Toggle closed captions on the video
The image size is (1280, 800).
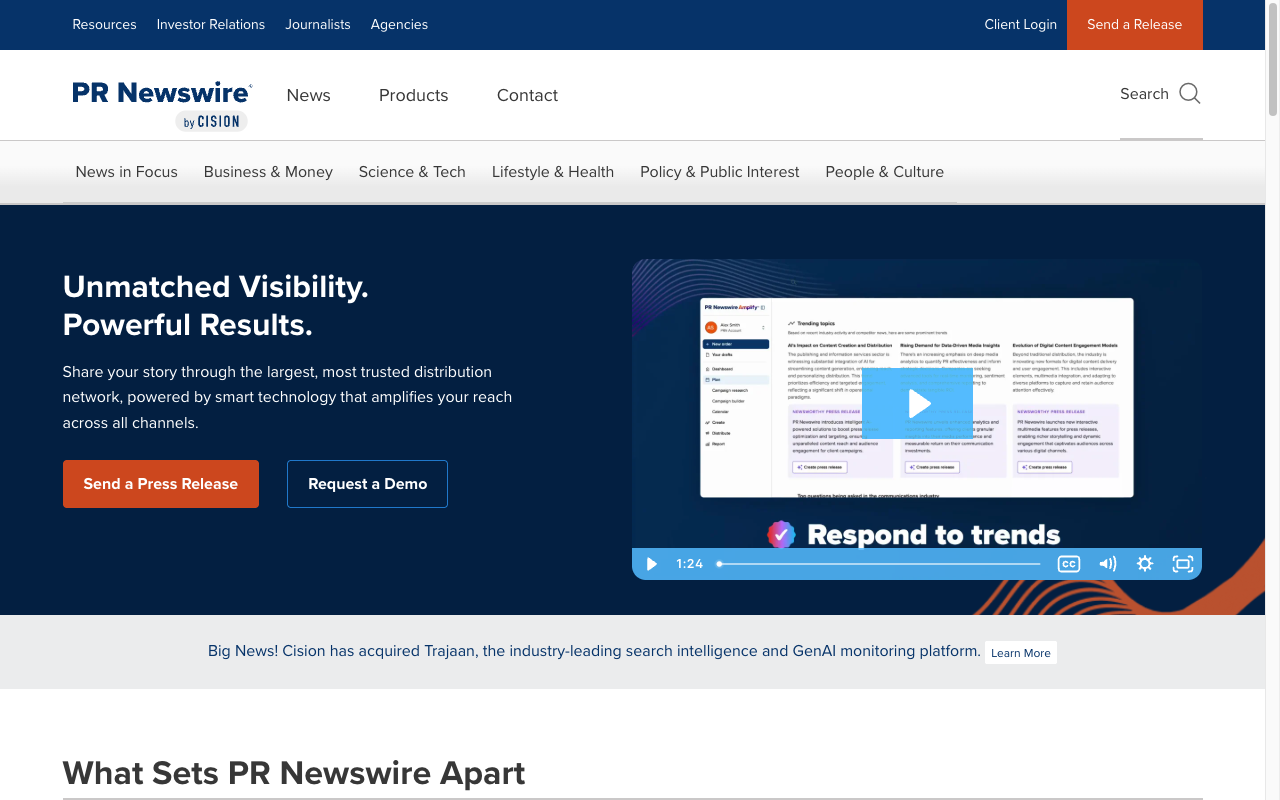(x=1069, y=564)
